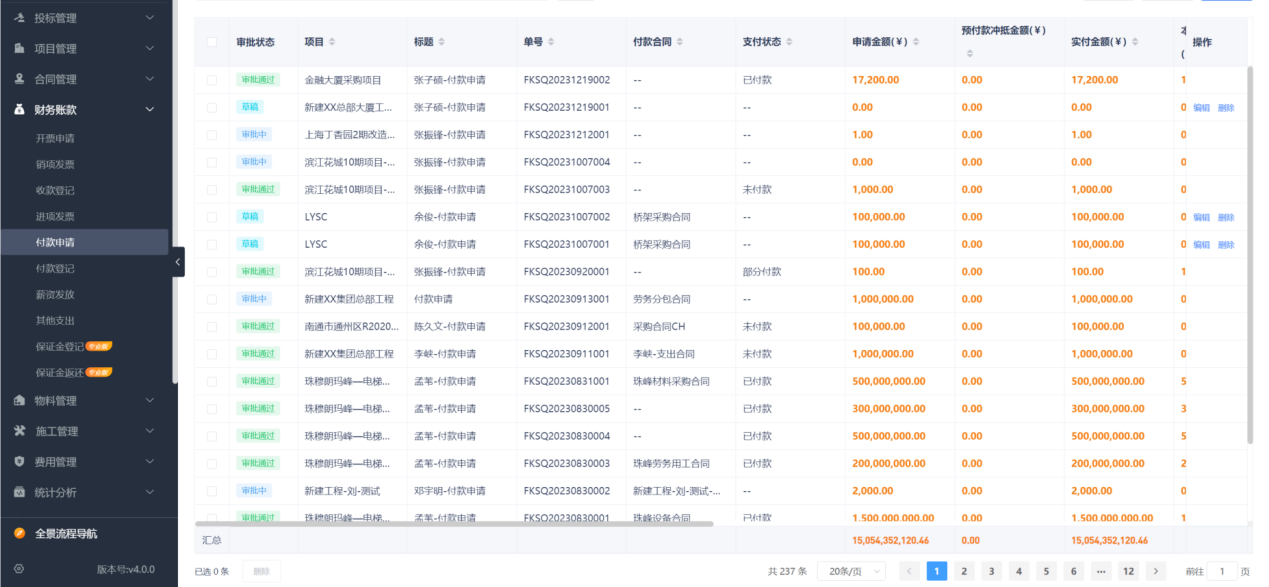This screenshot has width=1269, height=587.
Task: Expand the 项目管理 menu chevron
Action: [149, 47]
